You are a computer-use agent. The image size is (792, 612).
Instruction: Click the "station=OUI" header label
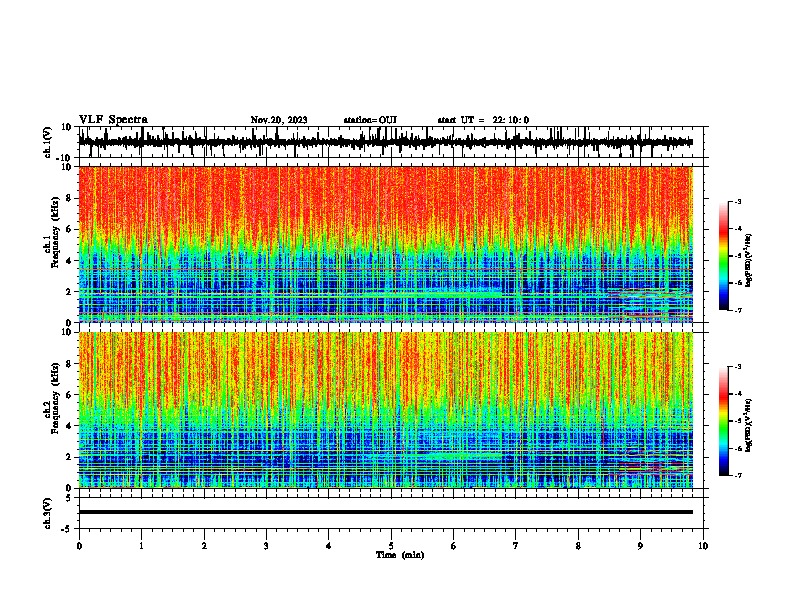[370, 120]
